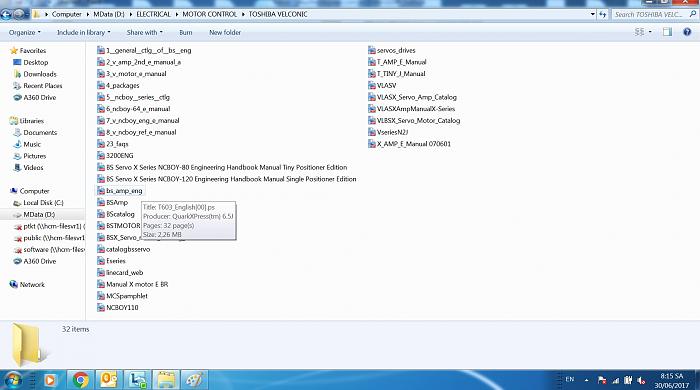
Task: Open the 1__general__ctlg__of__bs__eng file
Action: point(144,50)
